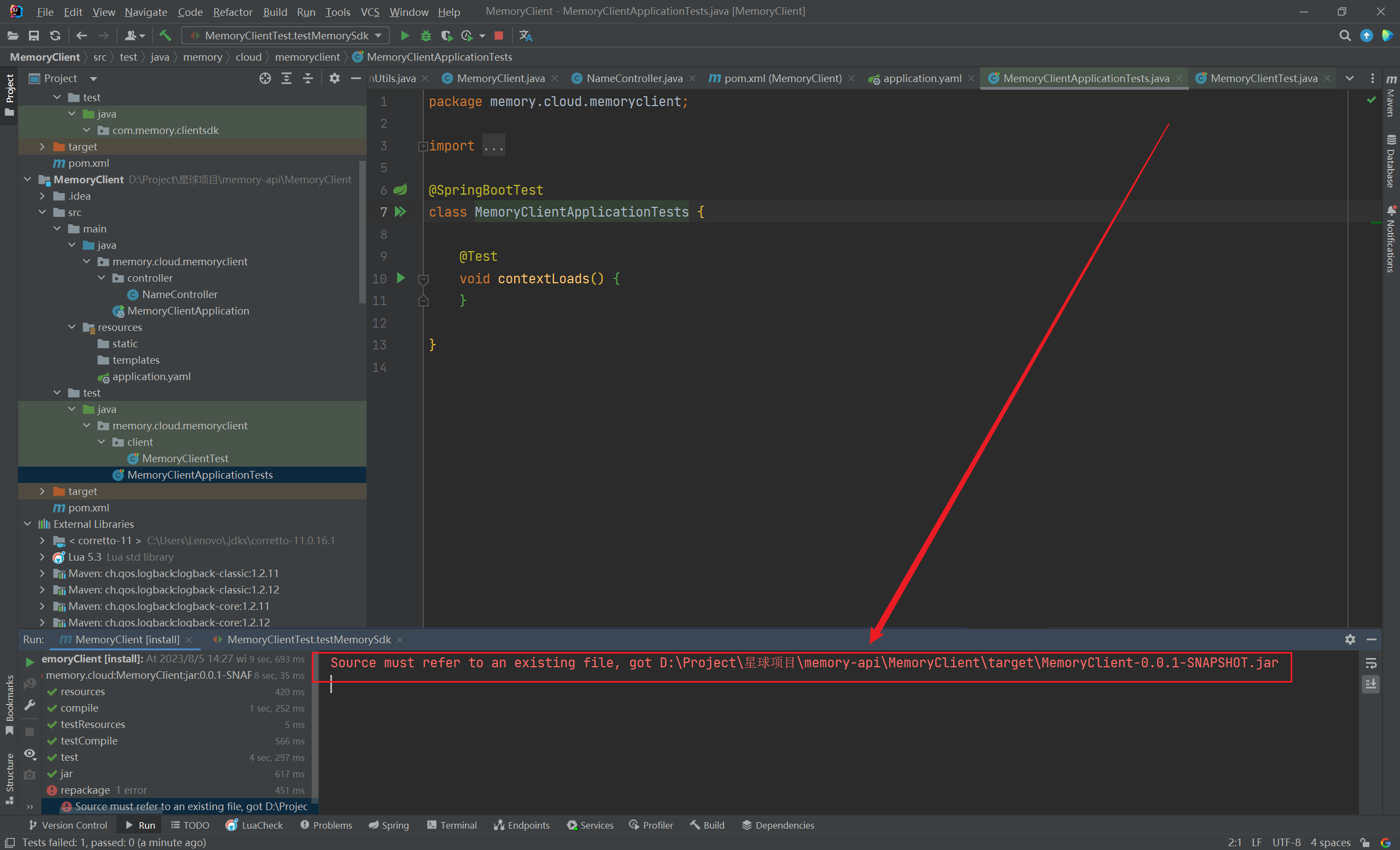Click run-class gutter icon on line 7
1400x850 pixels.
tap(400, 212)
